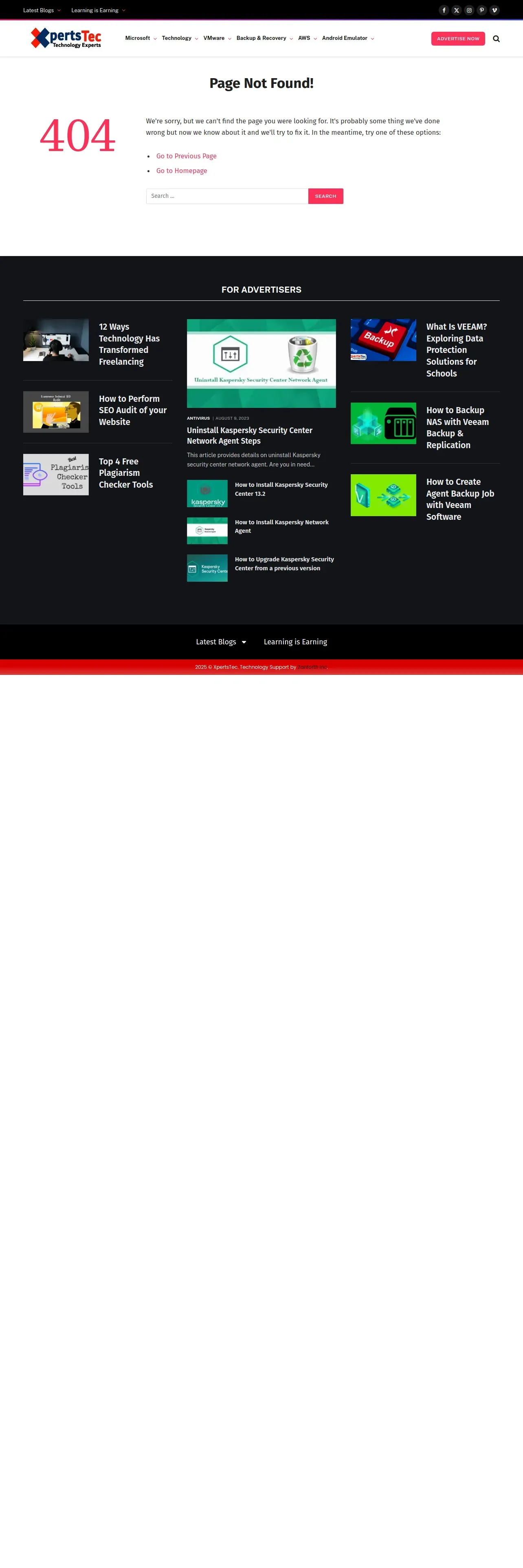The width and height of the screenshot is (523, 1568).
Task: Open How to Upgrade Kaspersky Security Center
Action: 284,564
